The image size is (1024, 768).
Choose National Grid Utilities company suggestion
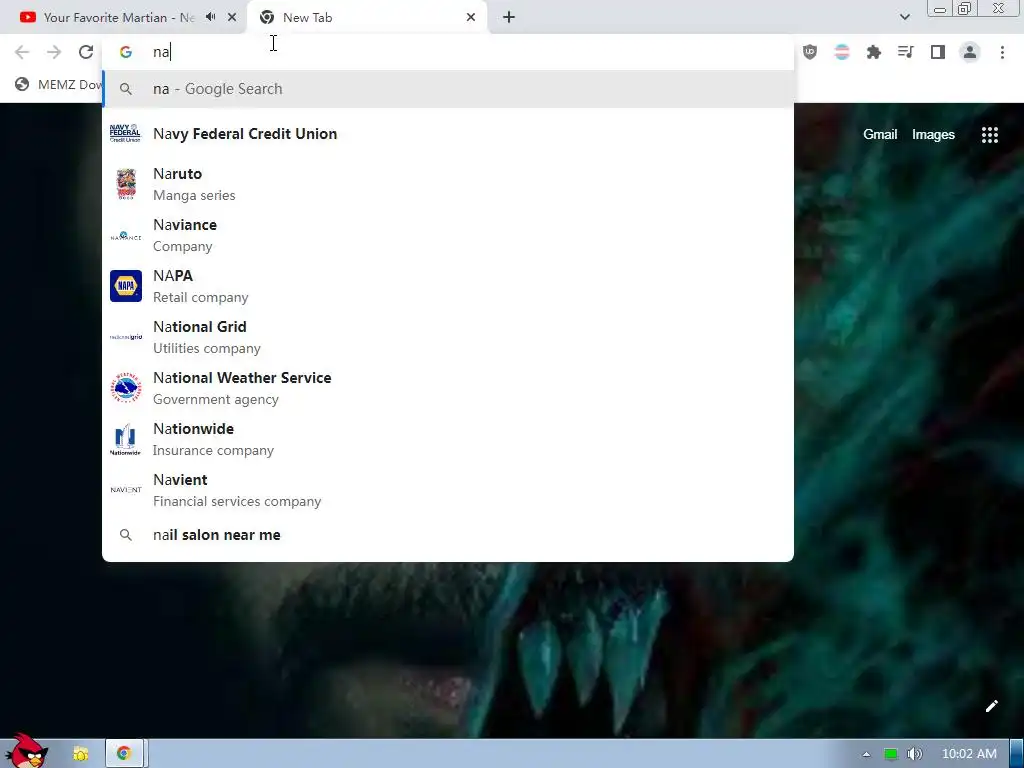pyautogui.click(x=448, y=337)
